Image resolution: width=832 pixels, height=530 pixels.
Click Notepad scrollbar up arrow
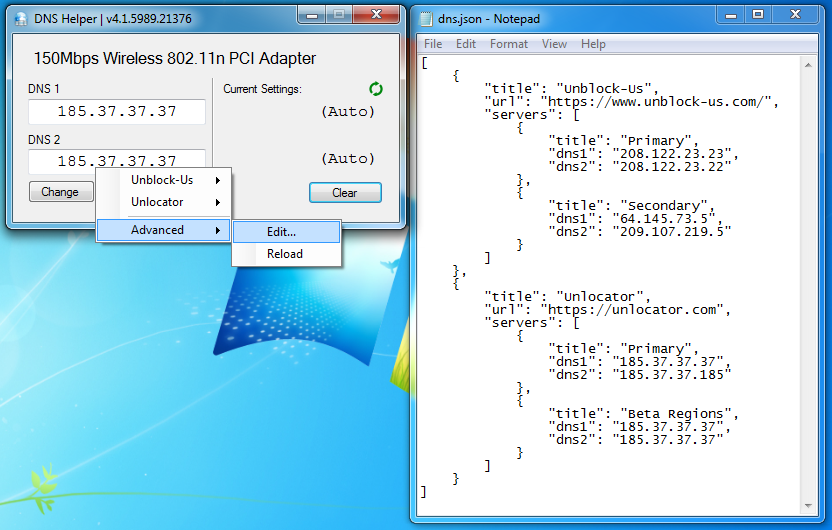808,65
